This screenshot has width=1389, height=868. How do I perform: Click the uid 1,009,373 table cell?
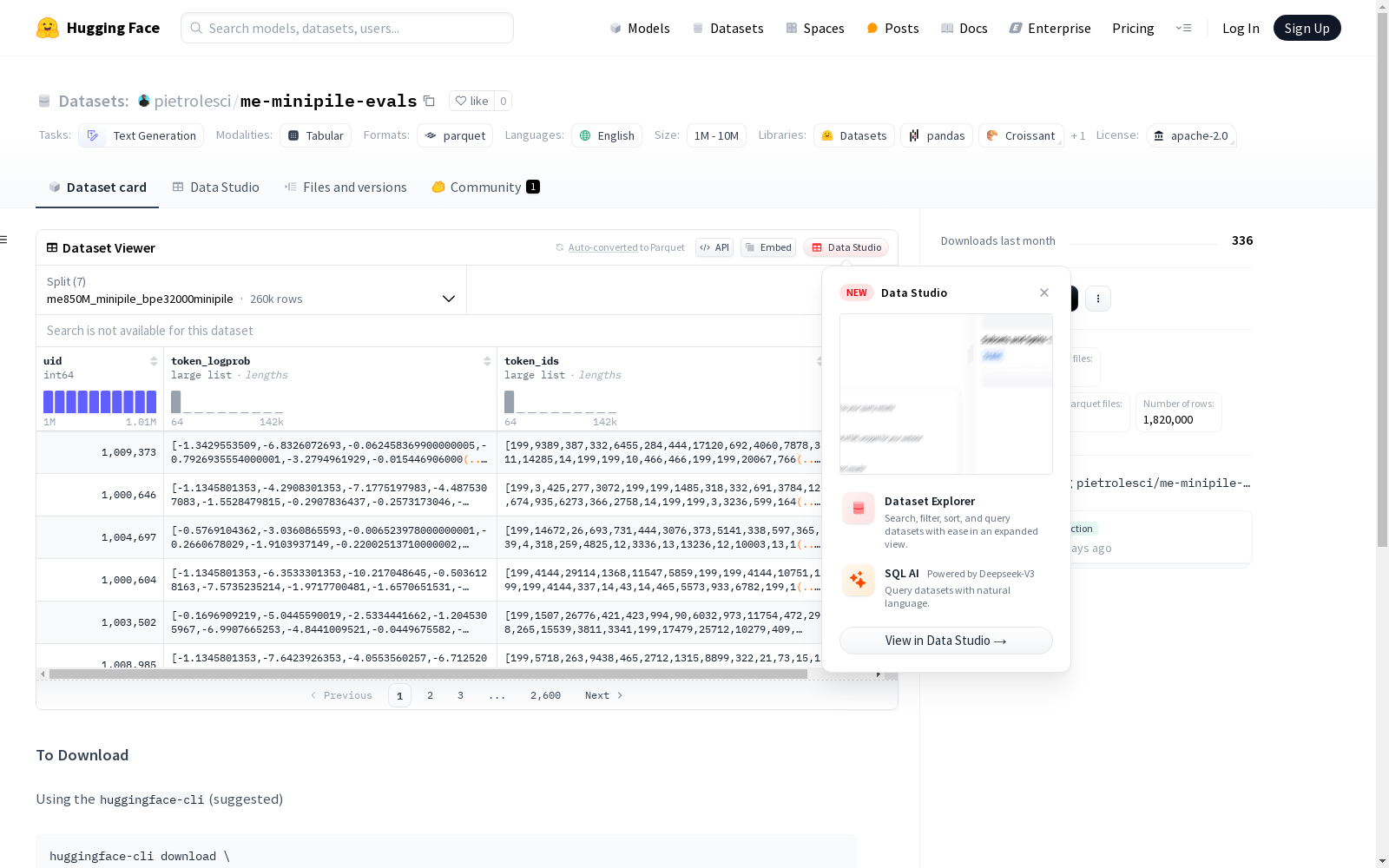pyautogui.click(x=100, y=452)
